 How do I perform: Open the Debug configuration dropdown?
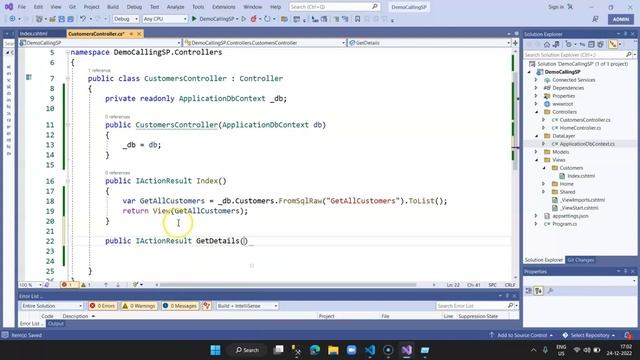125,19
